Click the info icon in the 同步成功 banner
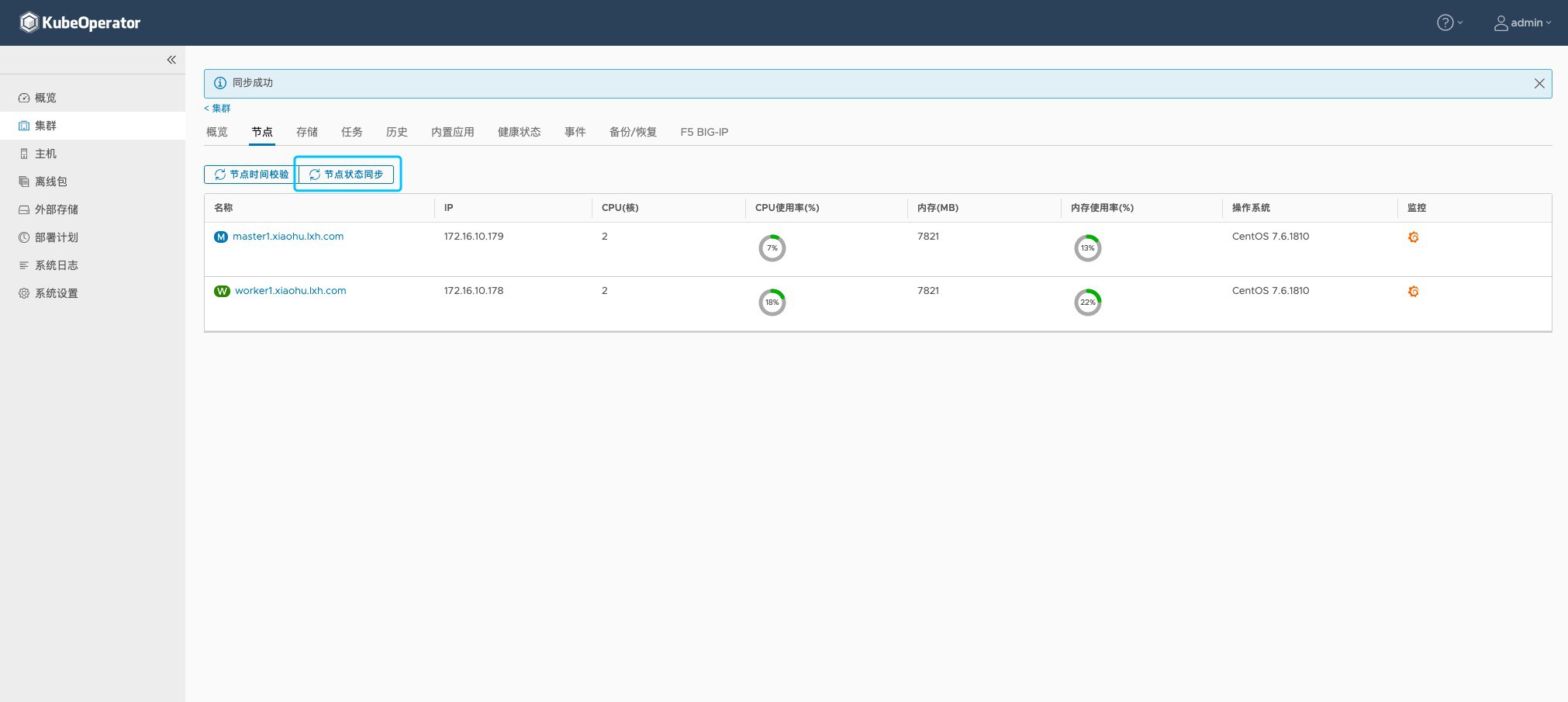The image size is (1568, 702). tap(220, 83)
